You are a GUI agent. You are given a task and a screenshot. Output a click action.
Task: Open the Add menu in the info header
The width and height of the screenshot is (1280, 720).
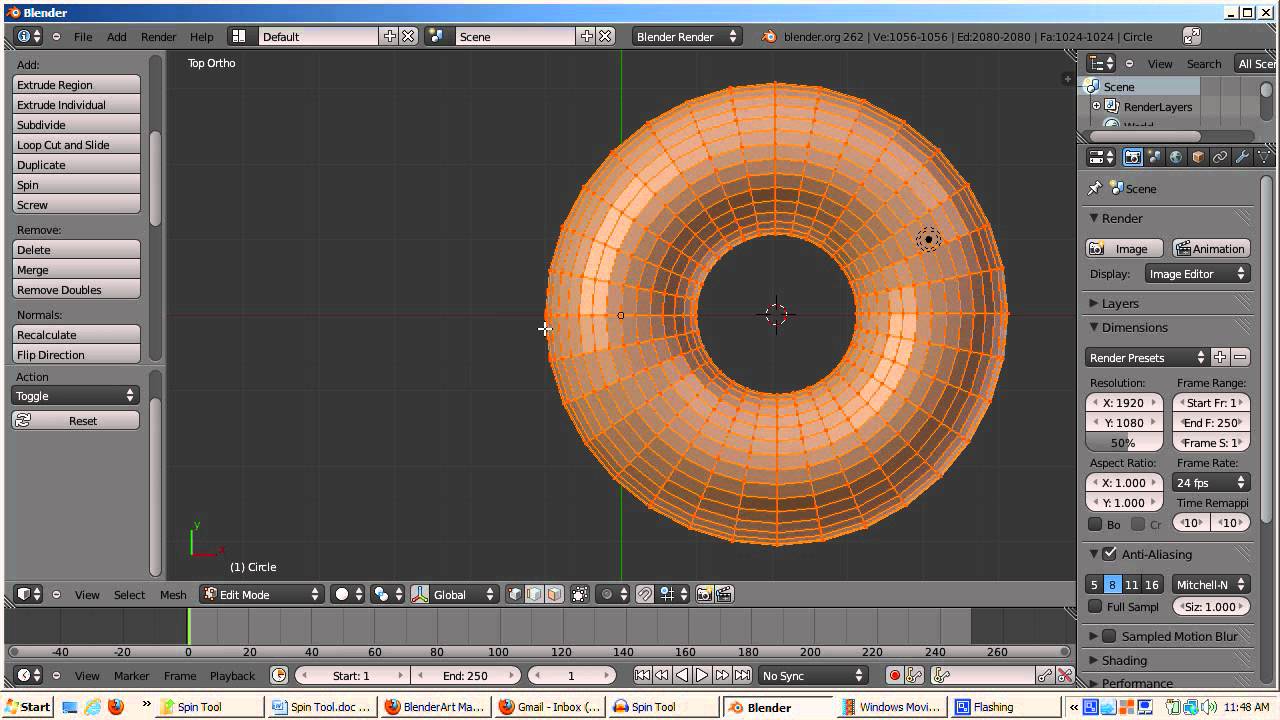point(117,36)
